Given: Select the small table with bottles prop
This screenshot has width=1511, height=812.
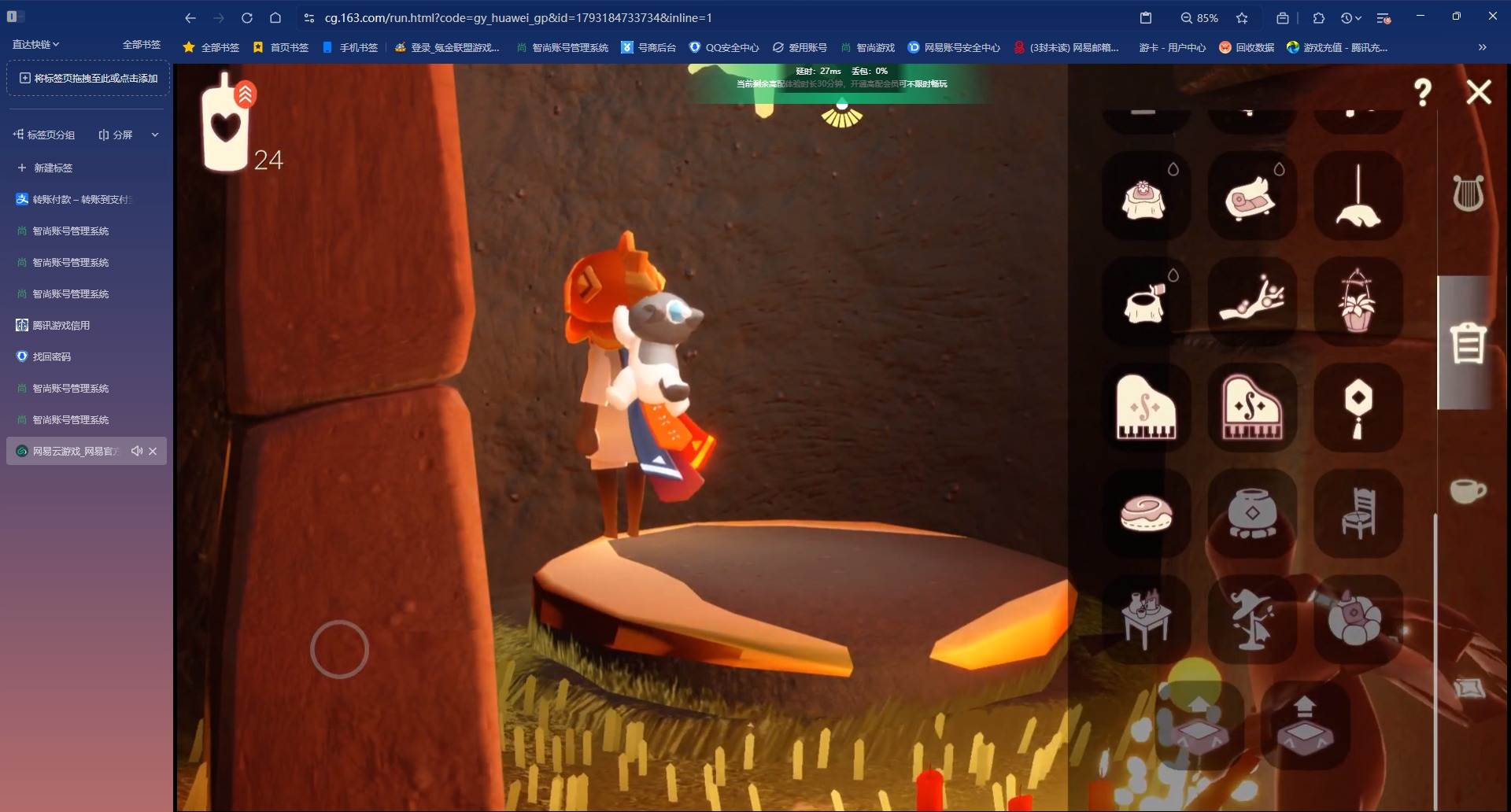Looking at the screenshot, I should 1145,619.
